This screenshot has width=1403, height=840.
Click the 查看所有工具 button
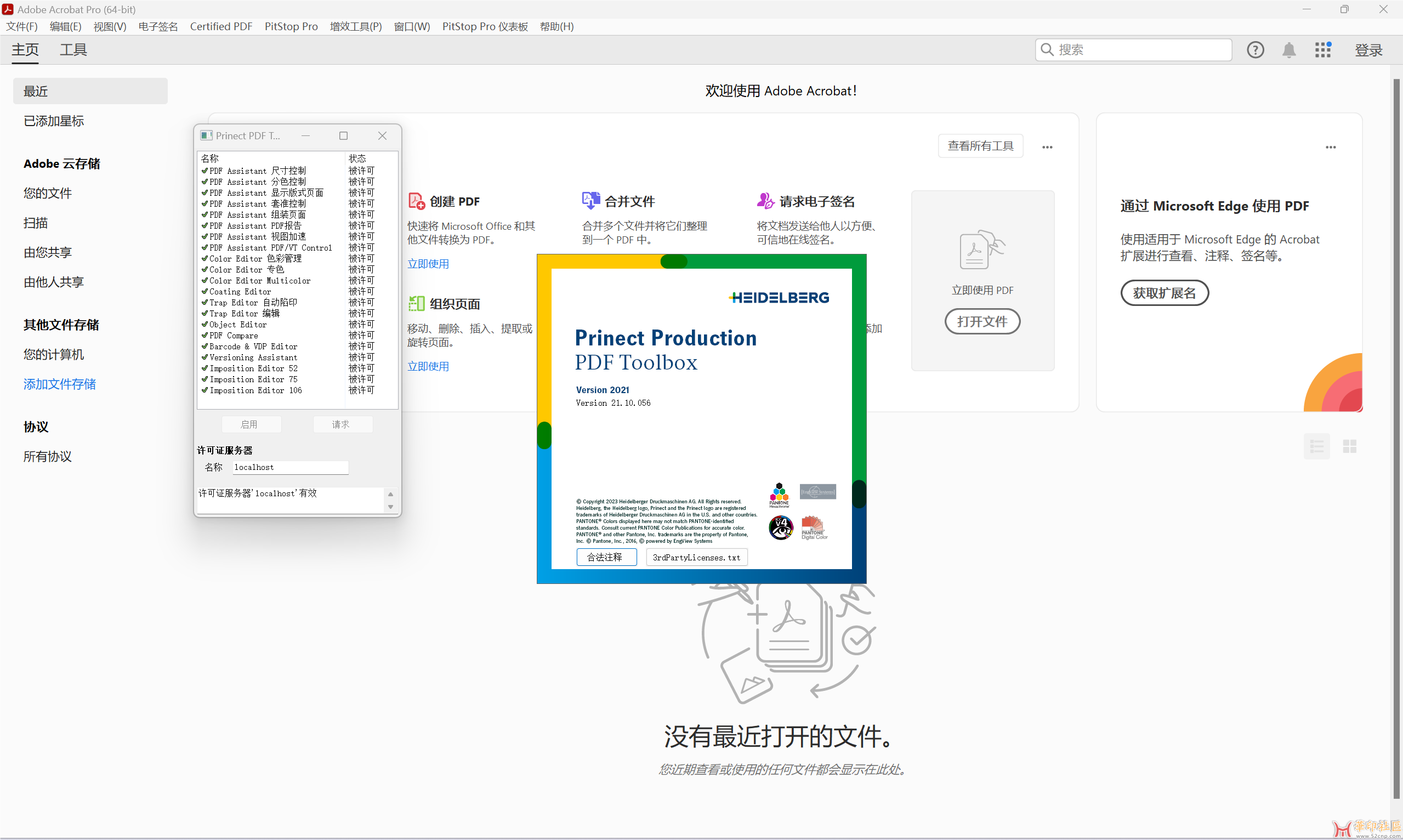tap(980, 146)
